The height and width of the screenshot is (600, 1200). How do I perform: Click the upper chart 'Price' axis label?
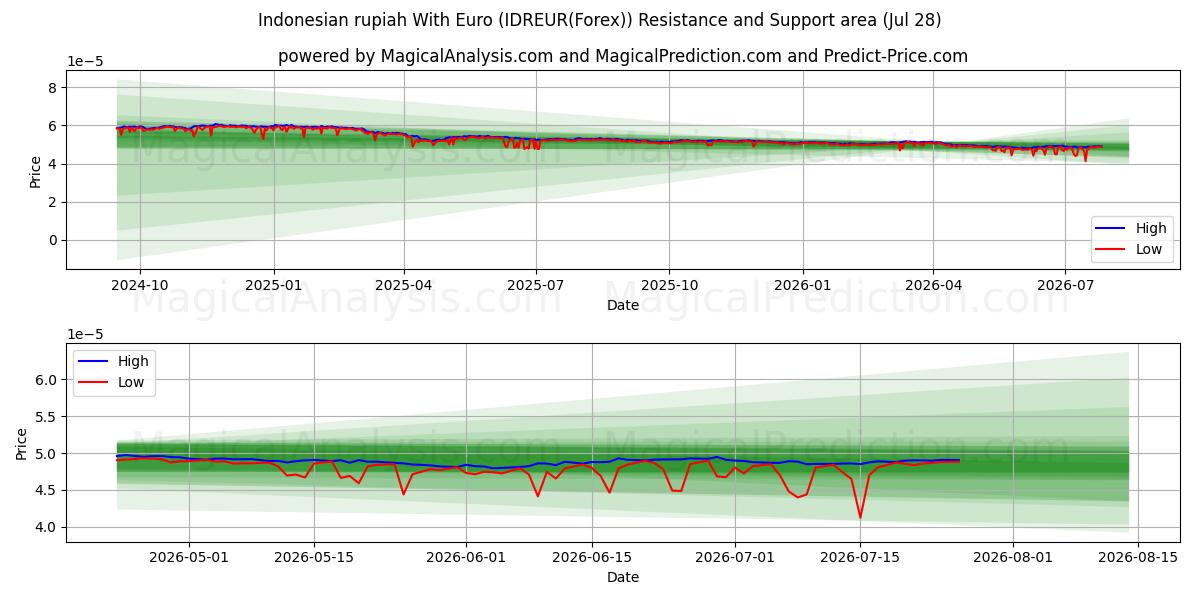(36, 170)
